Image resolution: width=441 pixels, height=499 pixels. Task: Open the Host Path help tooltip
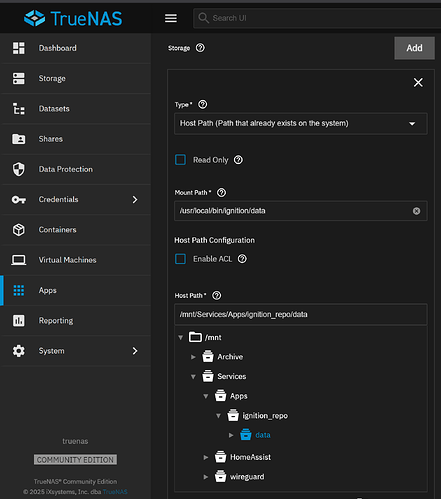click(217, 295)
